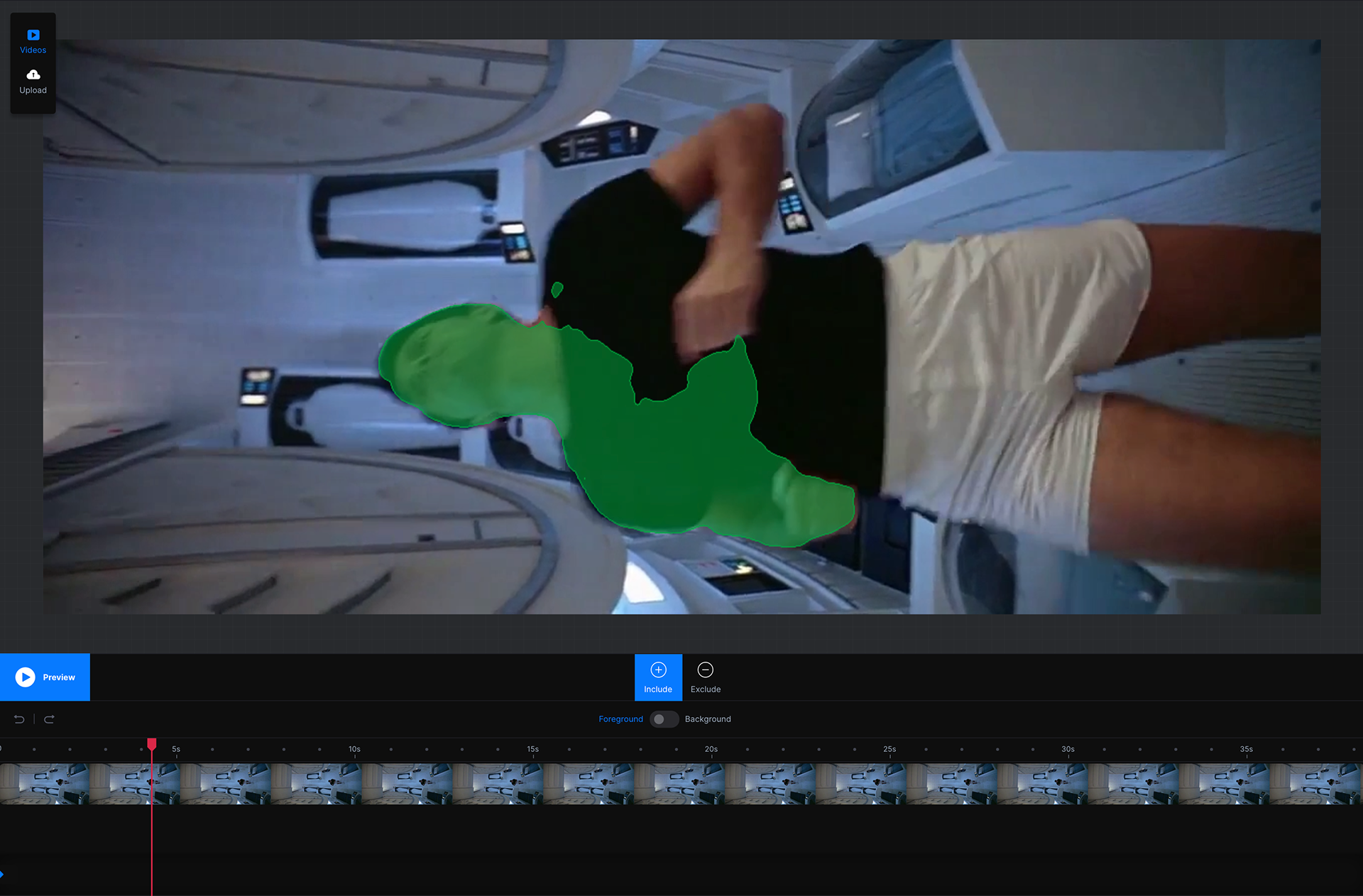Redo the last action

pos(49,719)
